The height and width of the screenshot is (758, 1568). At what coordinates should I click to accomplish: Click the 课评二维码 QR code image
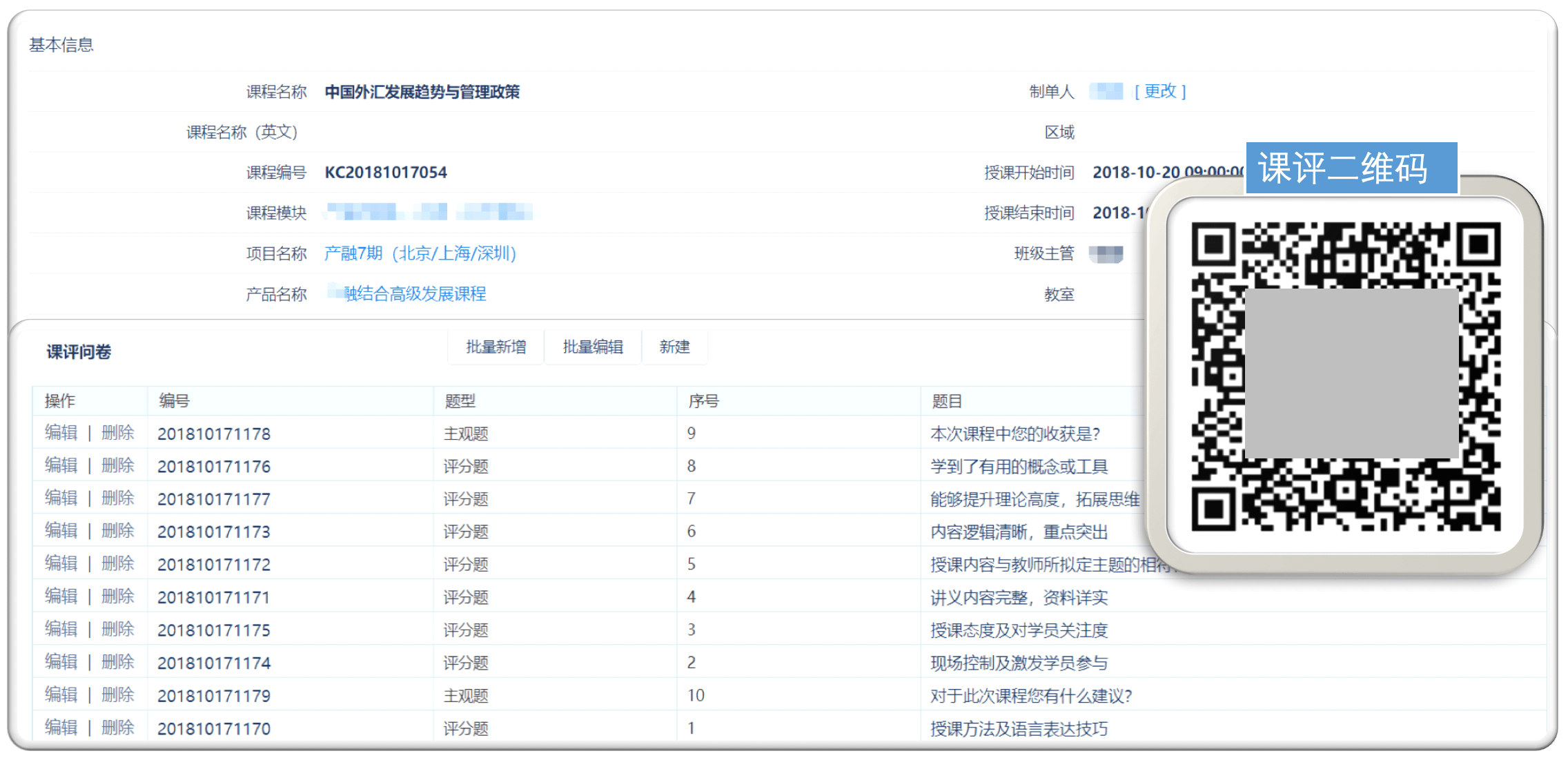click(1345, 376)
